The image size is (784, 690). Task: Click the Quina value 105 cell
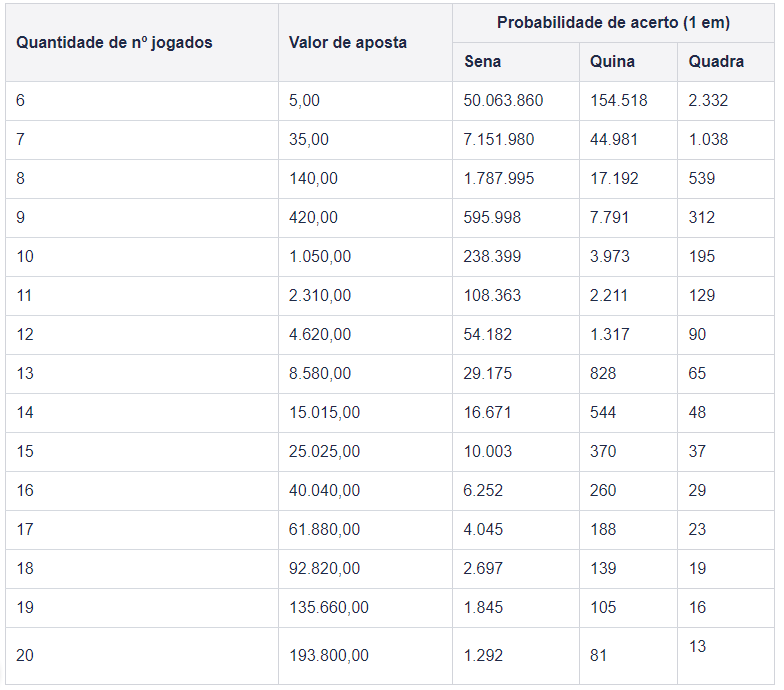(628, 608)
